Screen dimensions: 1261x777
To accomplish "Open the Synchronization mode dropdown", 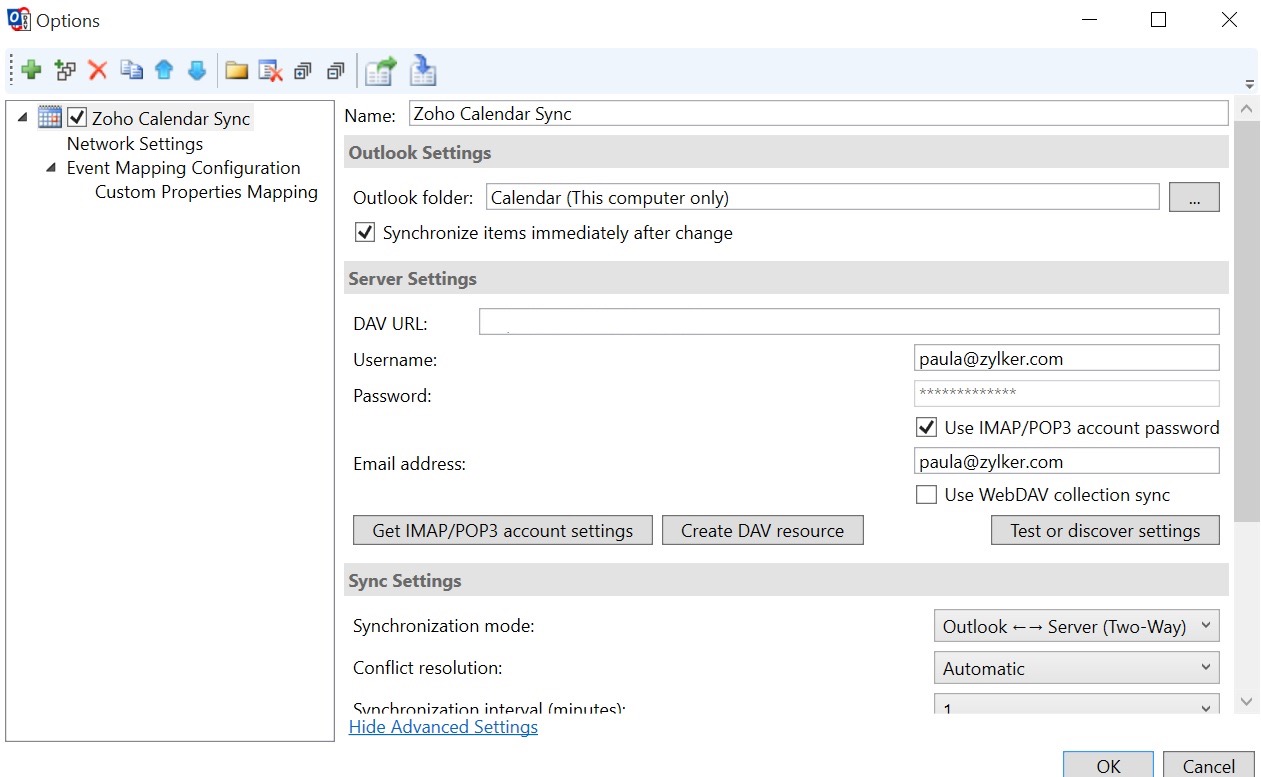I will tap(1076, 627).
